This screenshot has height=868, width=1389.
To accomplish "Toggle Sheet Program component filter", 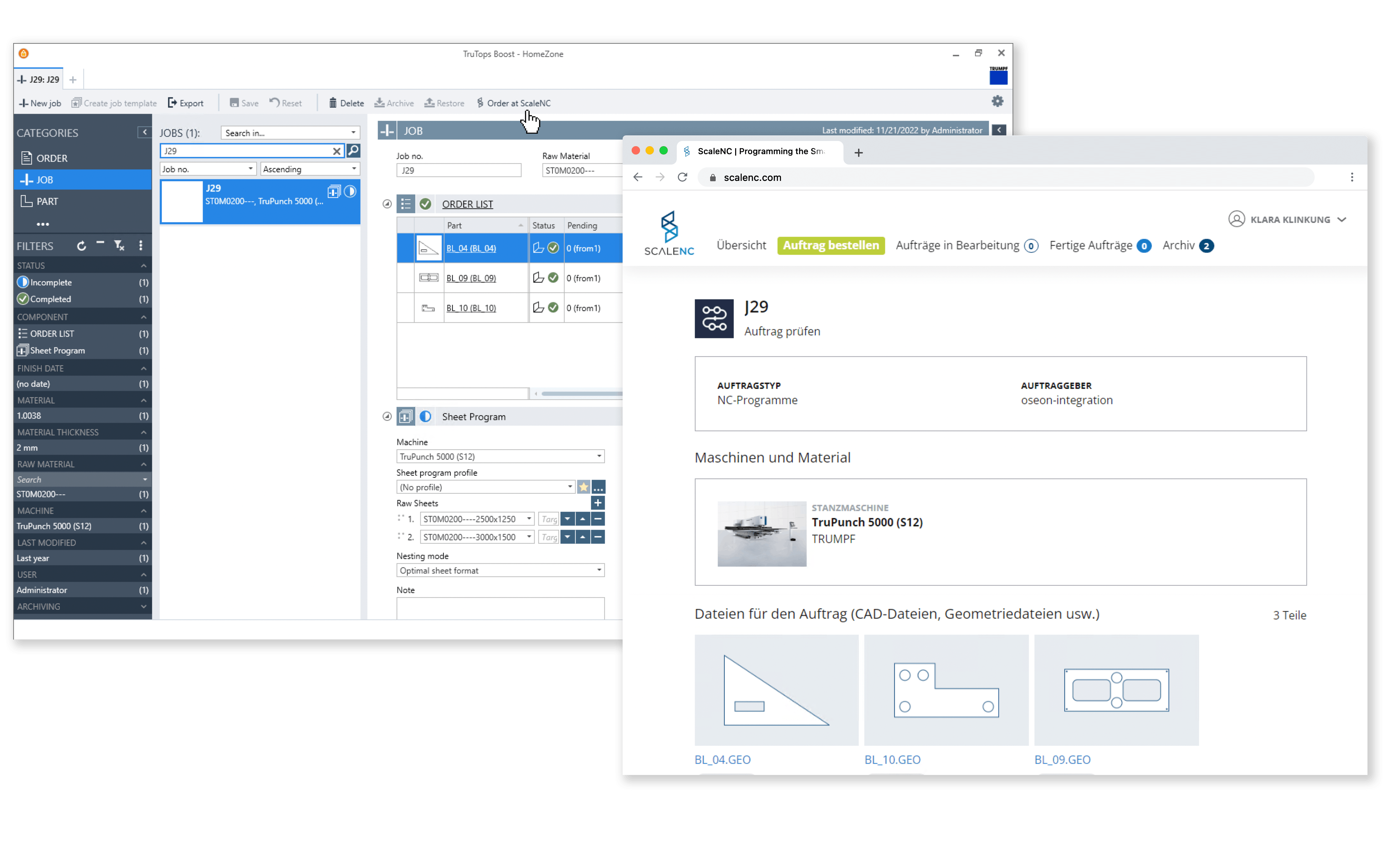I will coord(83,351).
